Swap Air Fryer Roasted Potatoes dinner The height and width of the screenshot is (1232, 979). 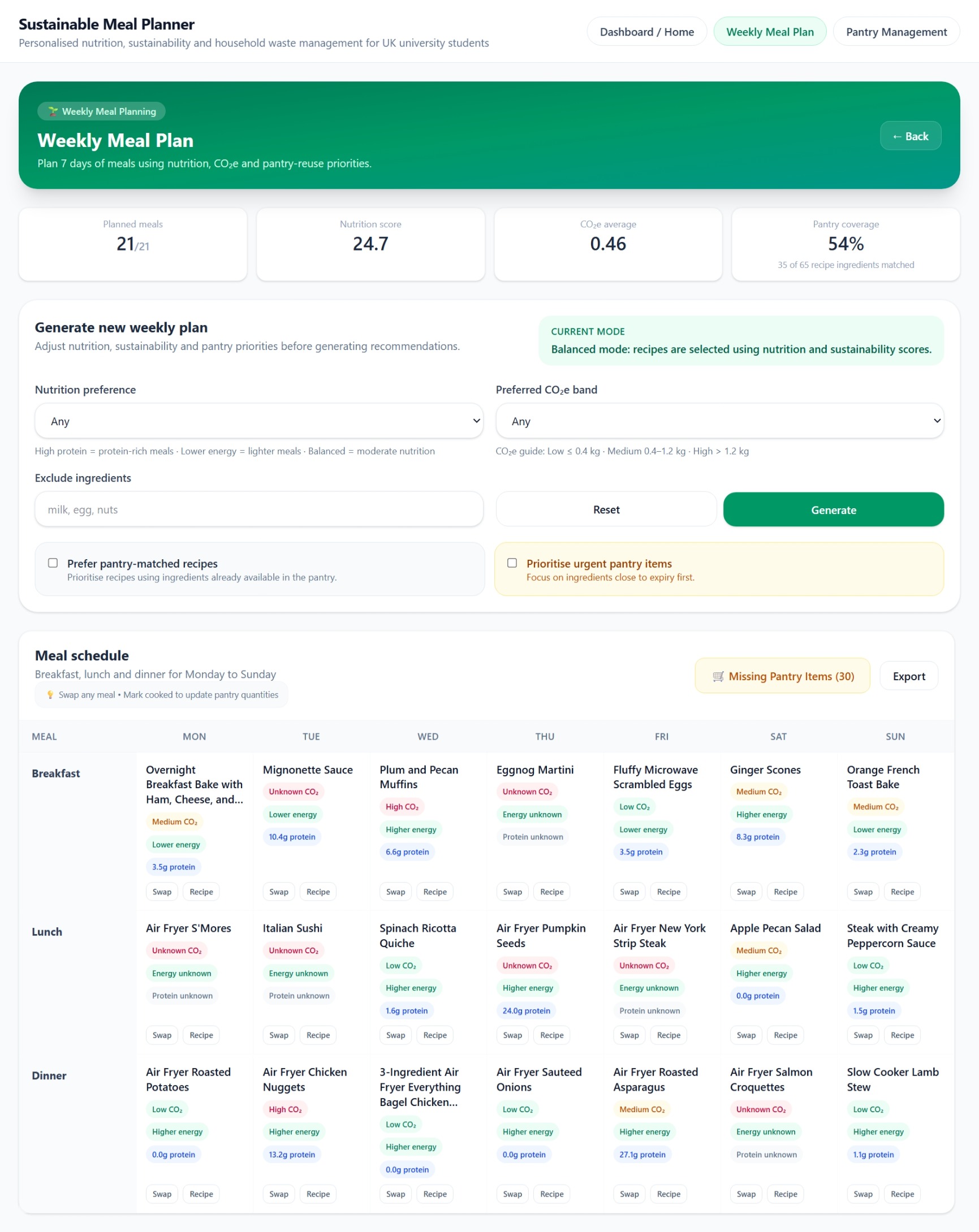162,1194
